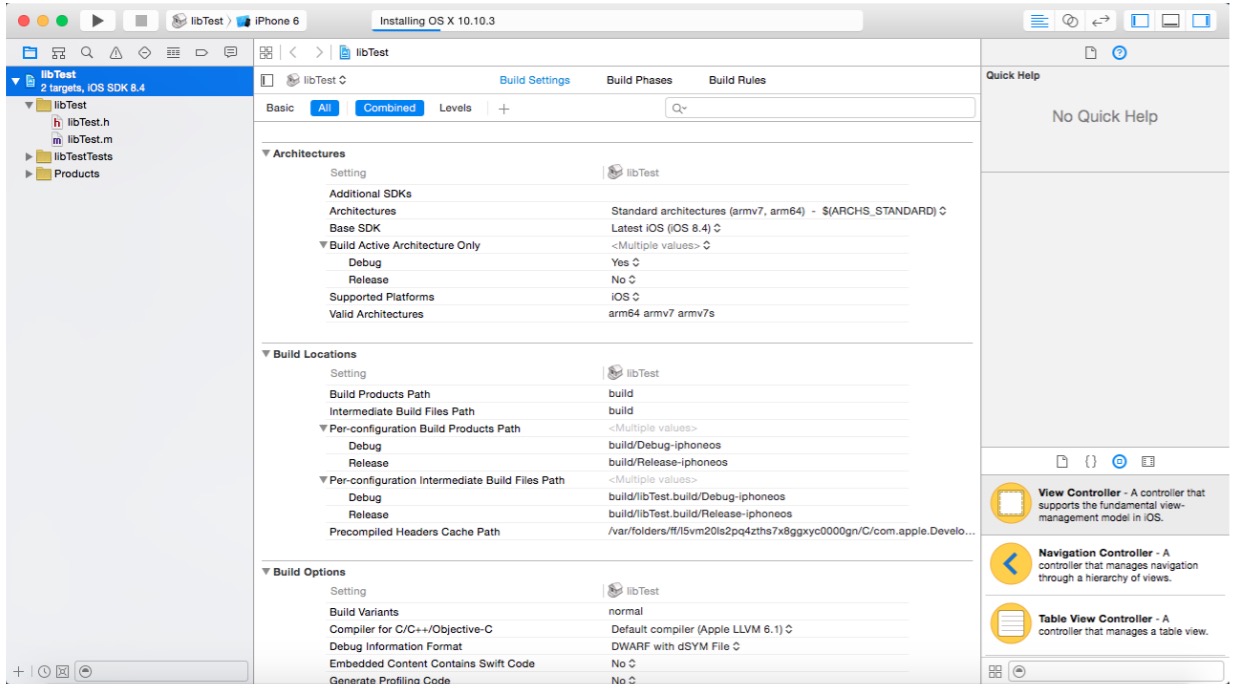Click the libTest jump bar item

pos(364,52)
